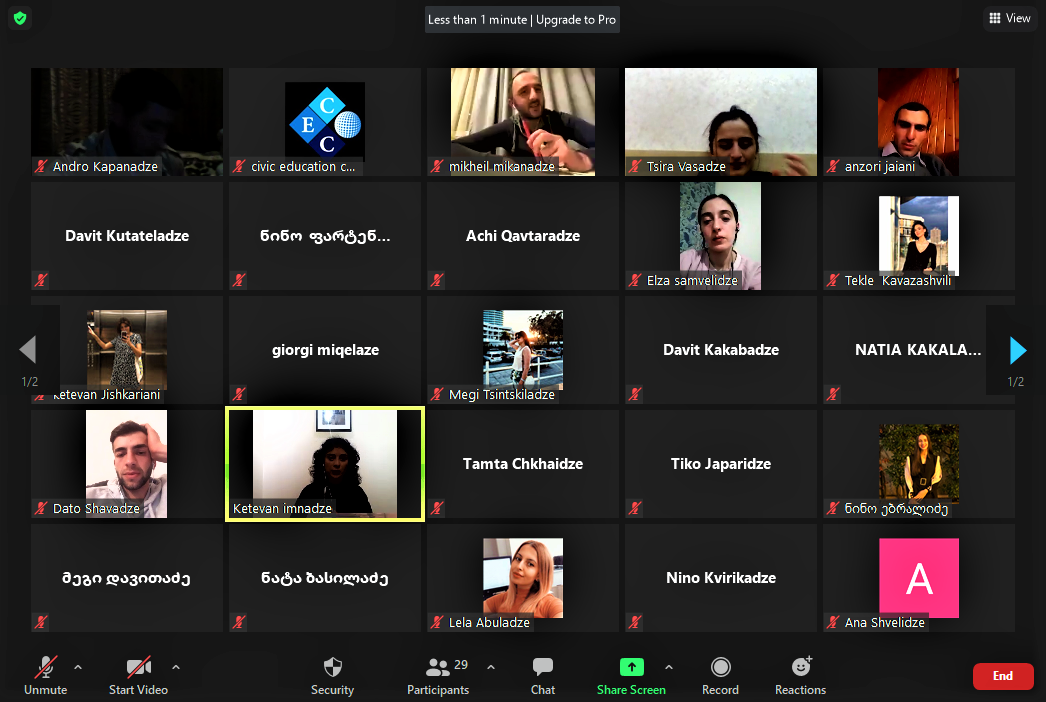The height and width of the screenshot is (702, 1046).
Task: Toggle Start Video camera on
Action: pyautogui.click(x=138, y=668)
